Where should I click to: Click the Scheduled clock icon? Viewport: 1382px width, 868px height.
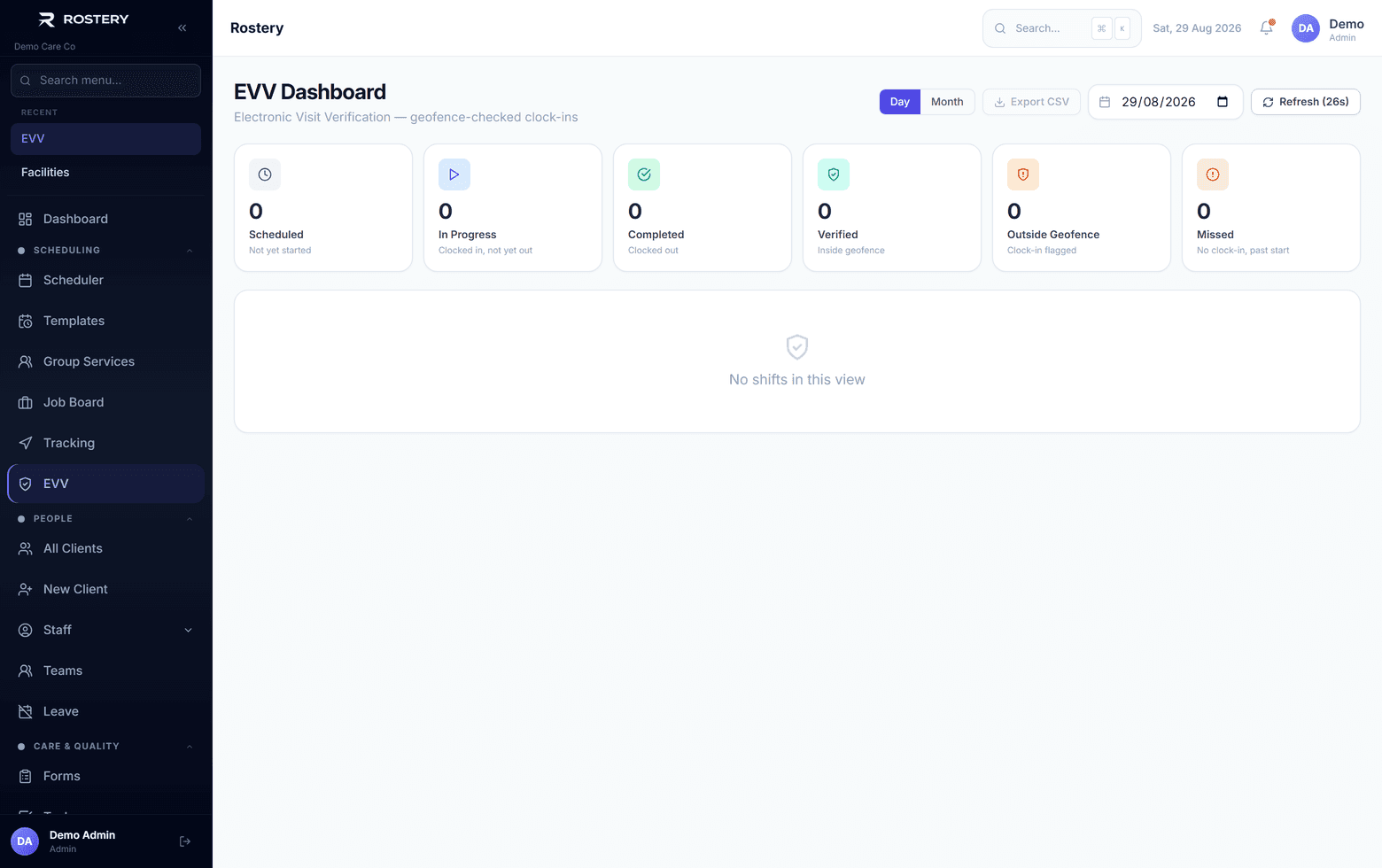pos(265,174)
